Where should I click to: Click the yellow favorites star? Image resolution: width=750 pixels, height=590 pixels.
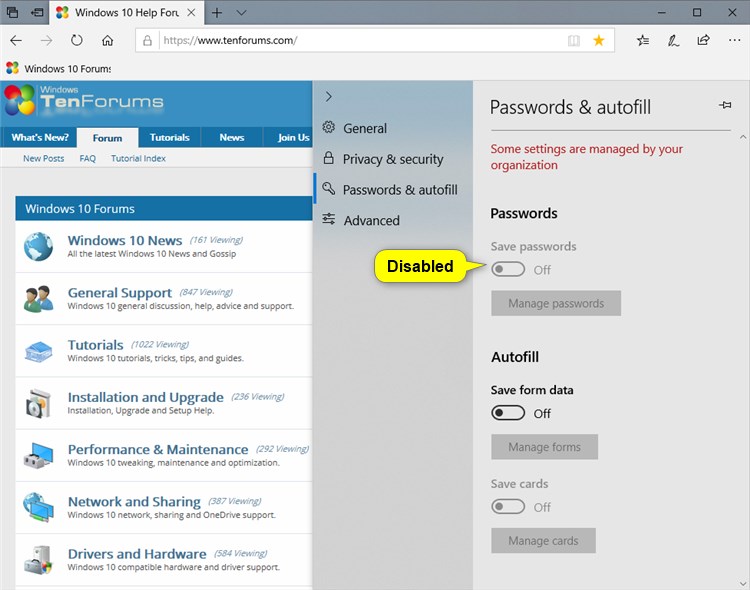click(598, 40)
